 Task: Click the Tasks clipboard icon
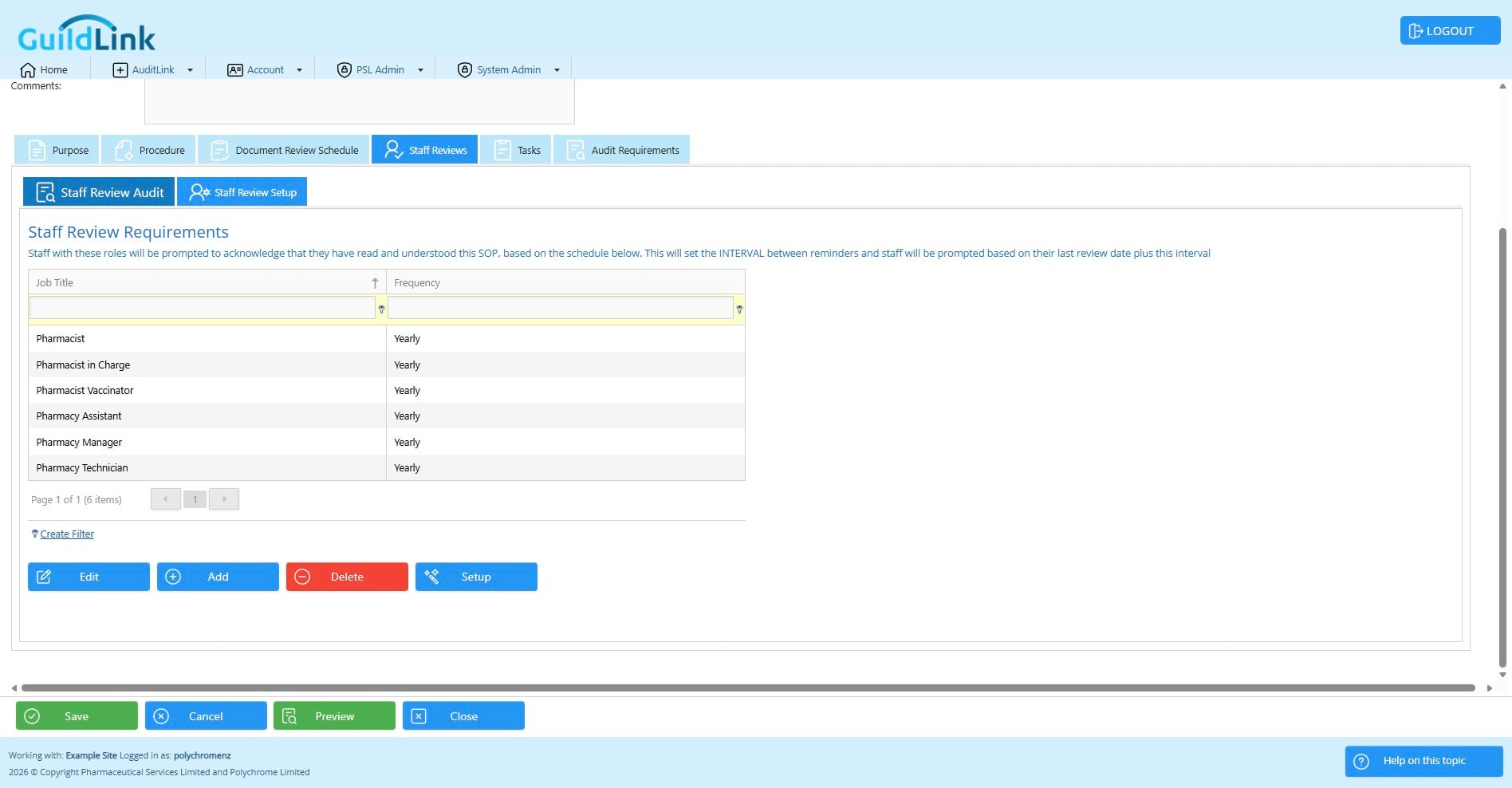(x=502, y=150)
